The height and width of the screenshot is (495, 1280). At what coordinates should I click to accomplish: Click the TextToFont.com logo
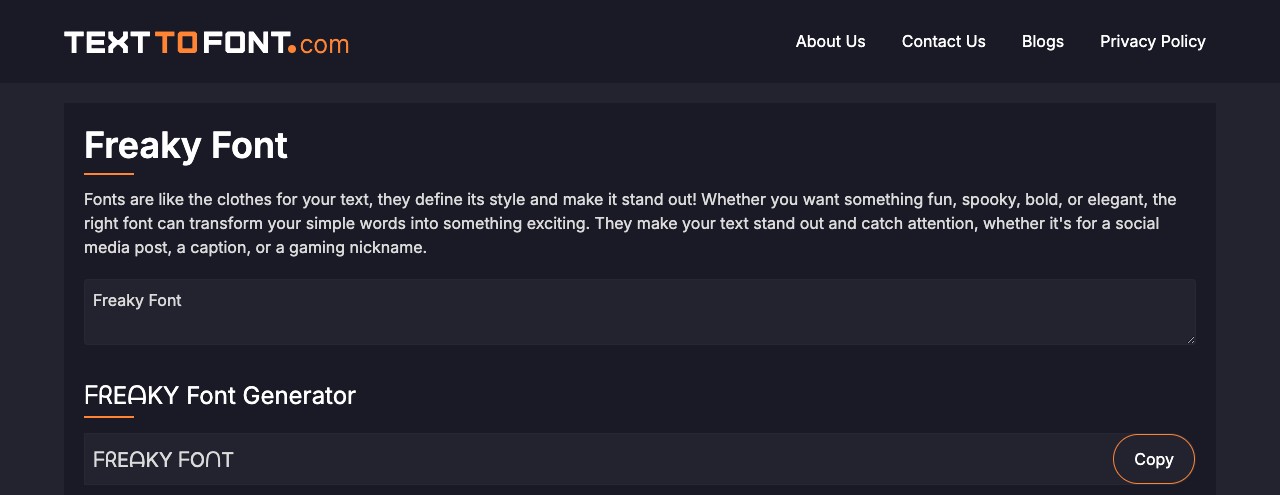click(x=206, y=42)
